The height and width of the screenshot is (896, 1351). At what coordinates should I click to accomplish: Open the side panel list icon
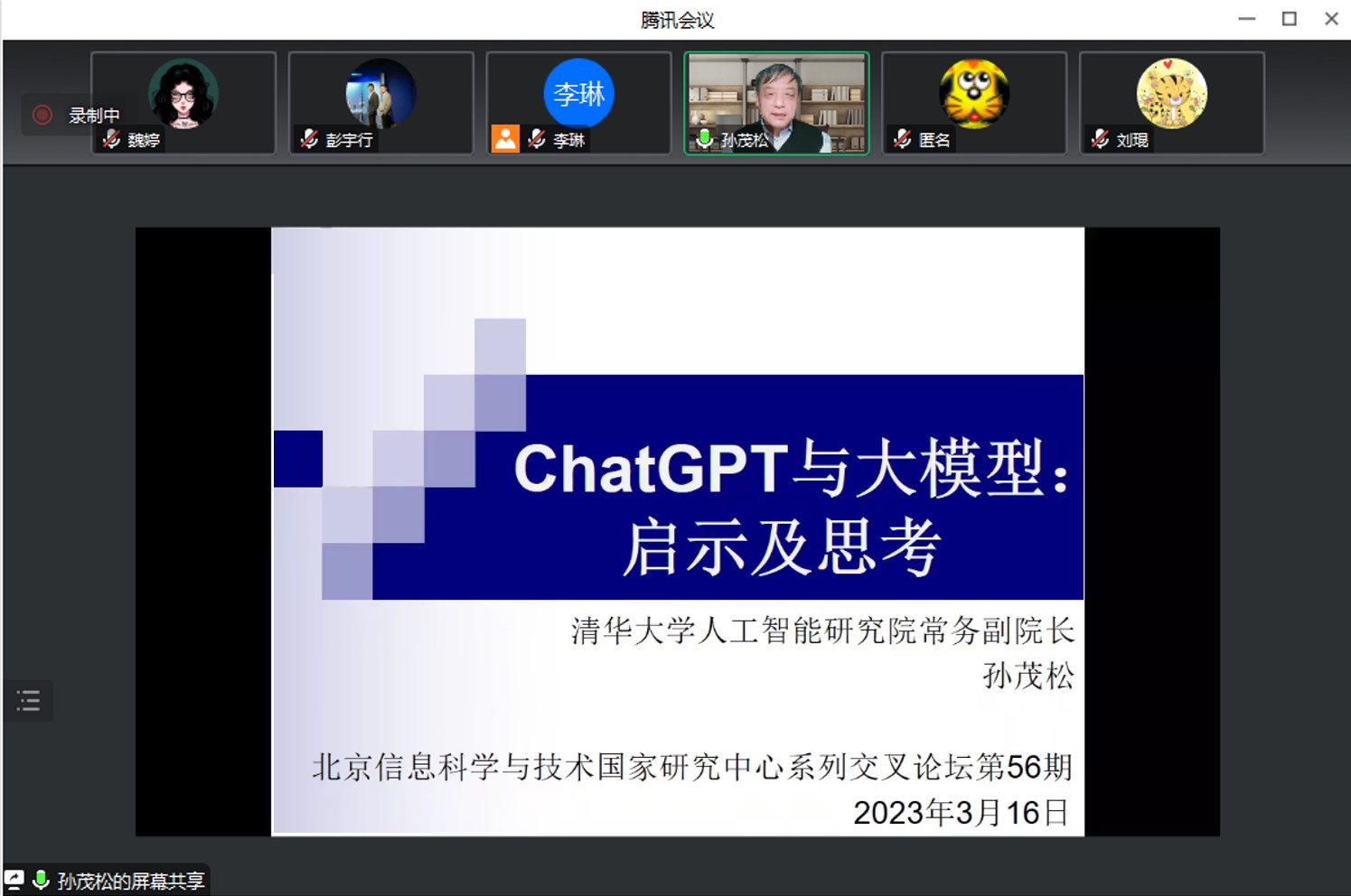[x=28, y=700]
